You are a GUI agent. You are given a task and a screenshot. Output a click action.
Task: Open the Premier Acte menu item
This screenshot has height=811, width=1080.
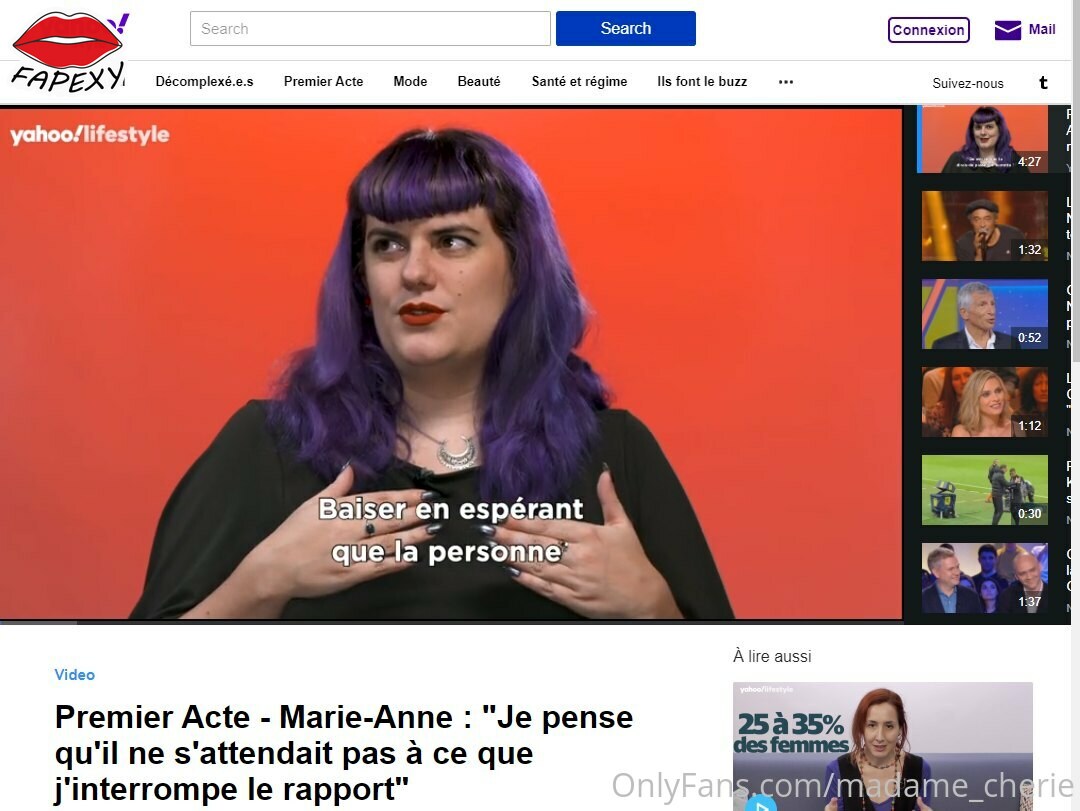pos(323,81)
